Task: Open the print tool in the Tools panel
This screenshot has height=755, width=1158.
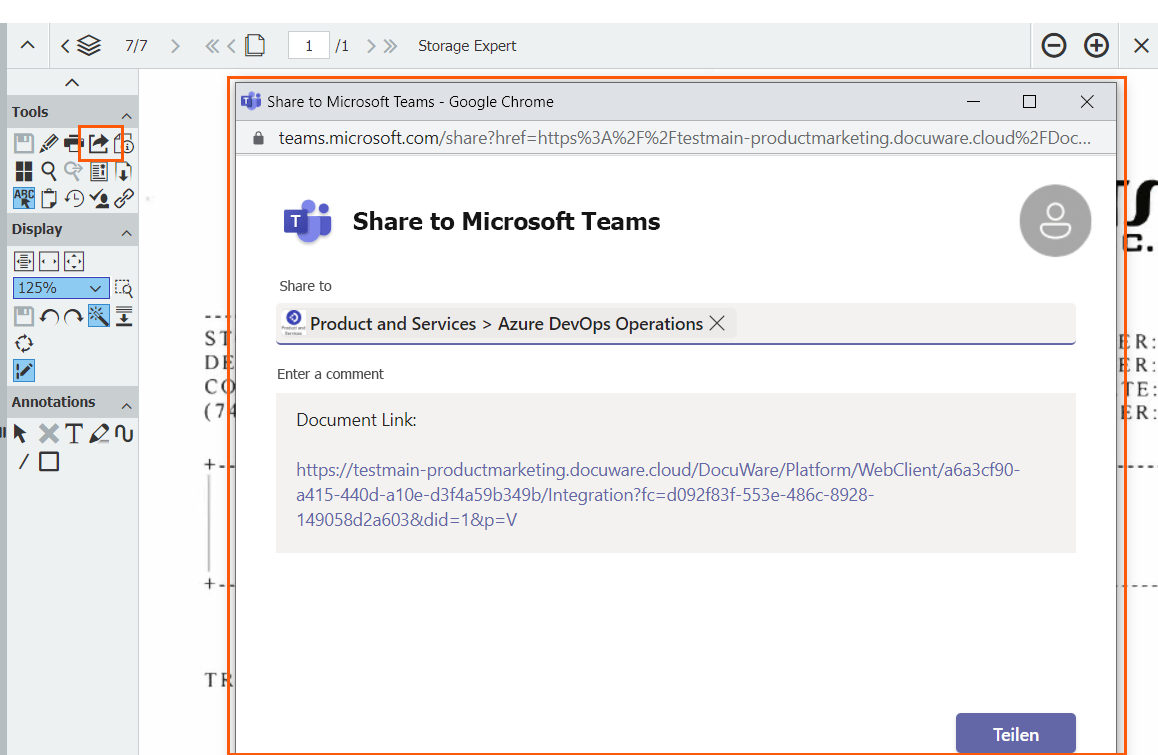Action: [73, 143]
